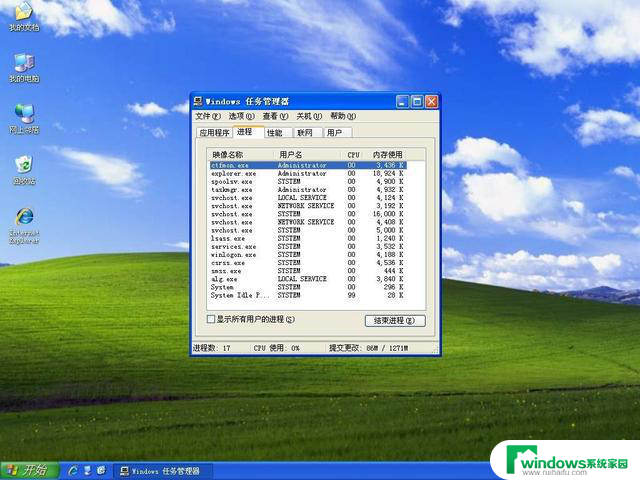
Task: Click the 结束进程 button
Action: [x=395, y=321]
